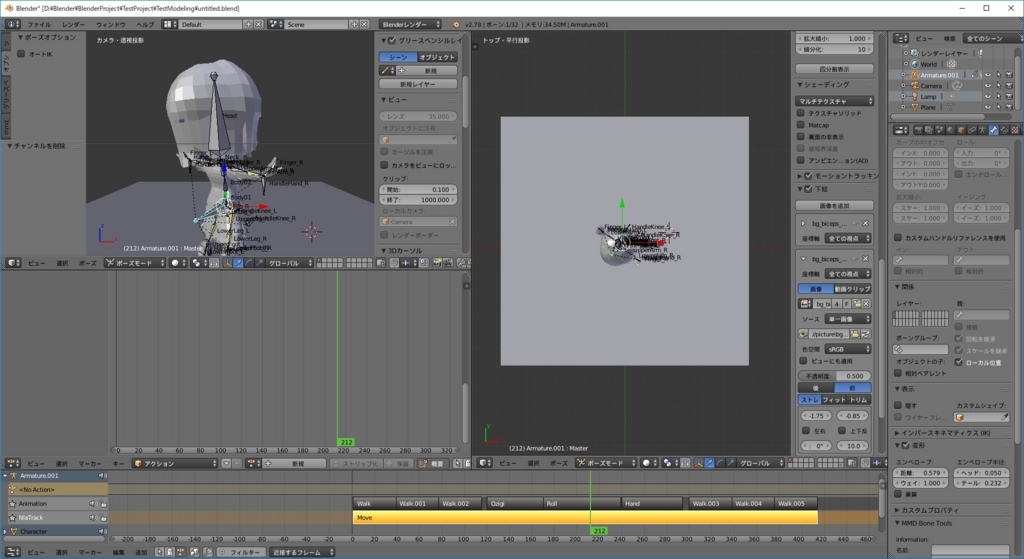Enable the オートIK checkbox
The height and width of the screenshot is (559, 1024).
point(22,54)
